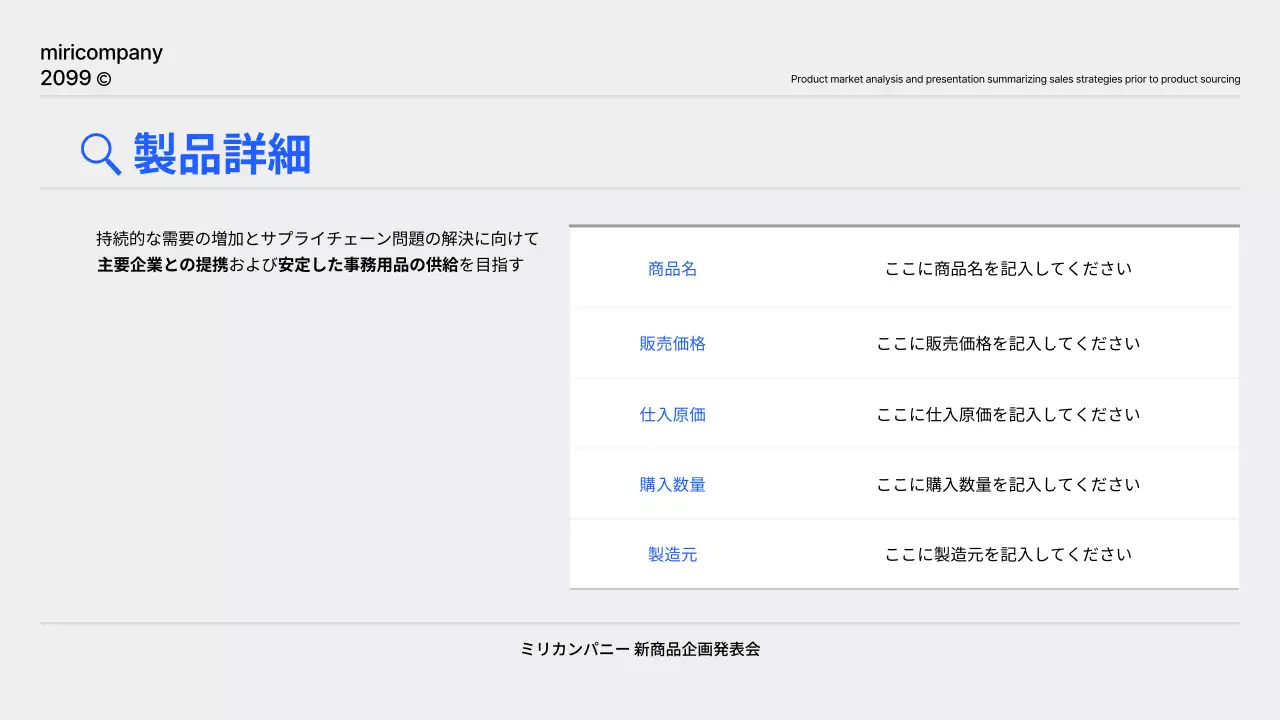Select the 仕入原価 placeholder input field

1008,414
